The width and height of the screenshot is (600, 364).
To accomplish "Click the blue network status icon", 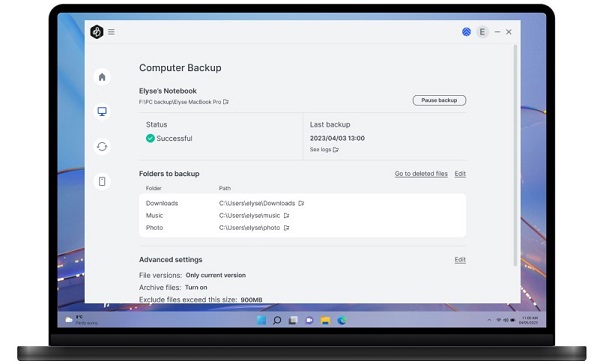I will tap(466, 32).
